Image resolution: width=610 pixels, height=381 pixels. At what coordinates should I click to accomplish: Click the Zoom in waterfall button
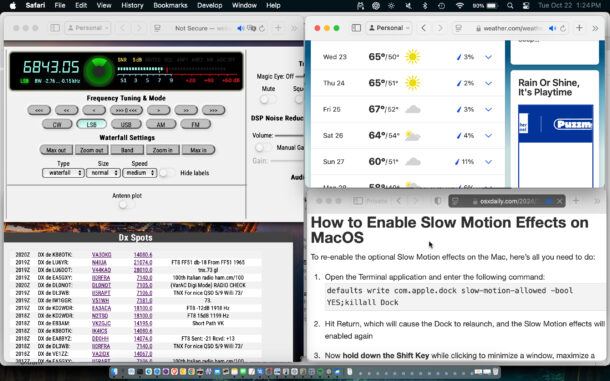[163, 150]
